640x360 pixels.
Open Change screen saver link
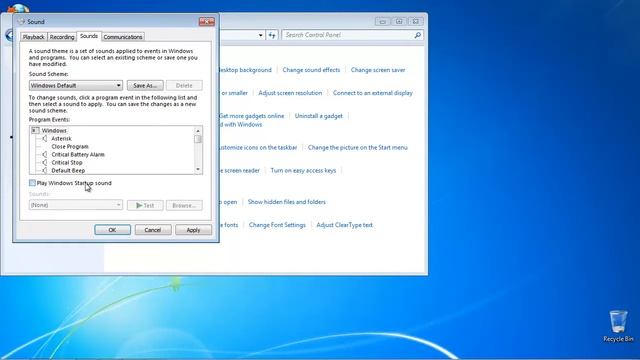tap(378, 70)
